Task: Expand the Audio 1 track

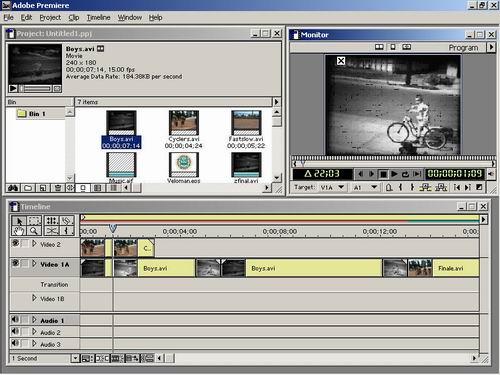Action: 34,320
